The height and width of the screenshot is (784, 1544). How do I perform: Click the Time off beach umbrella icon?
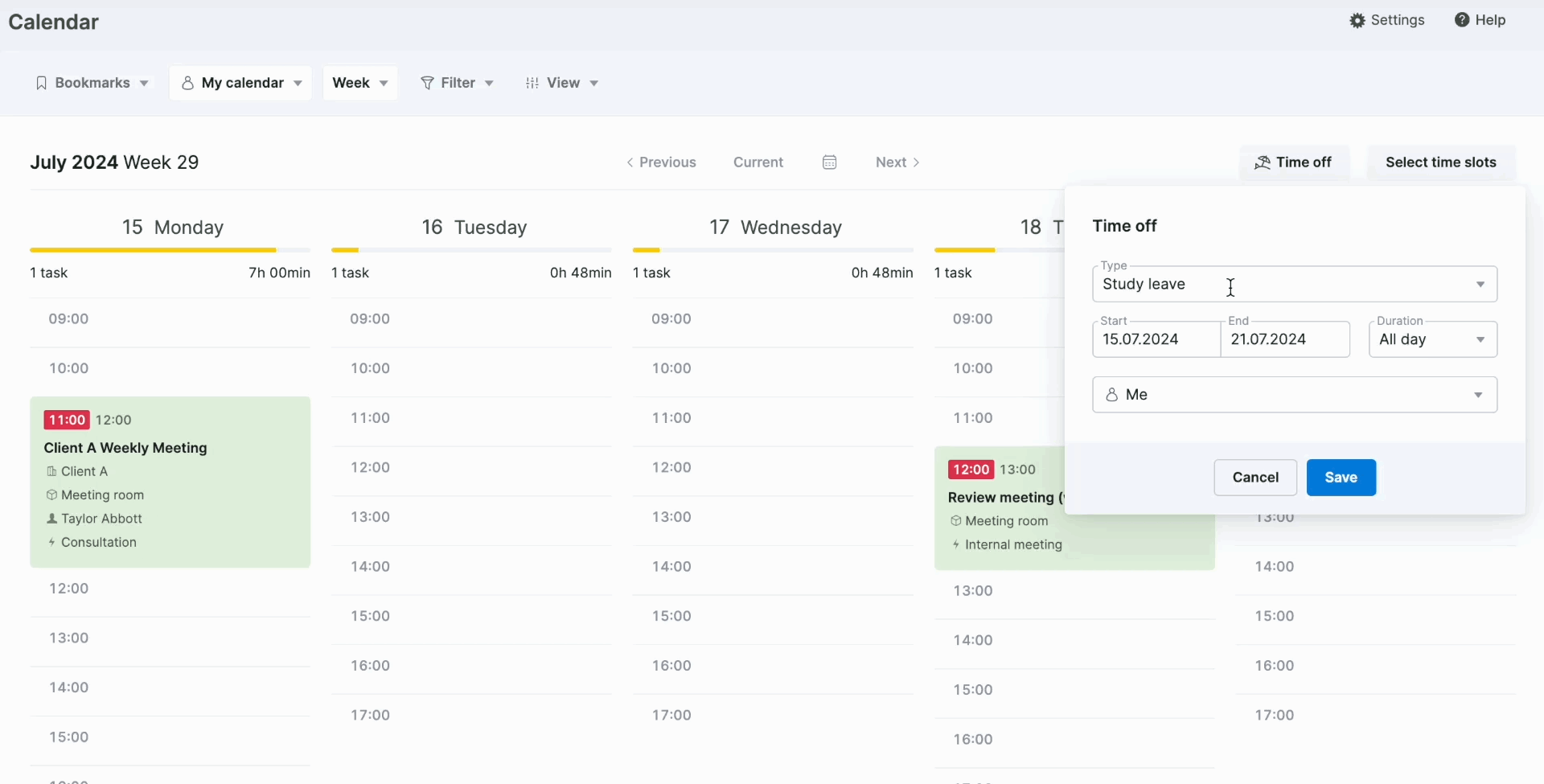1263,162
